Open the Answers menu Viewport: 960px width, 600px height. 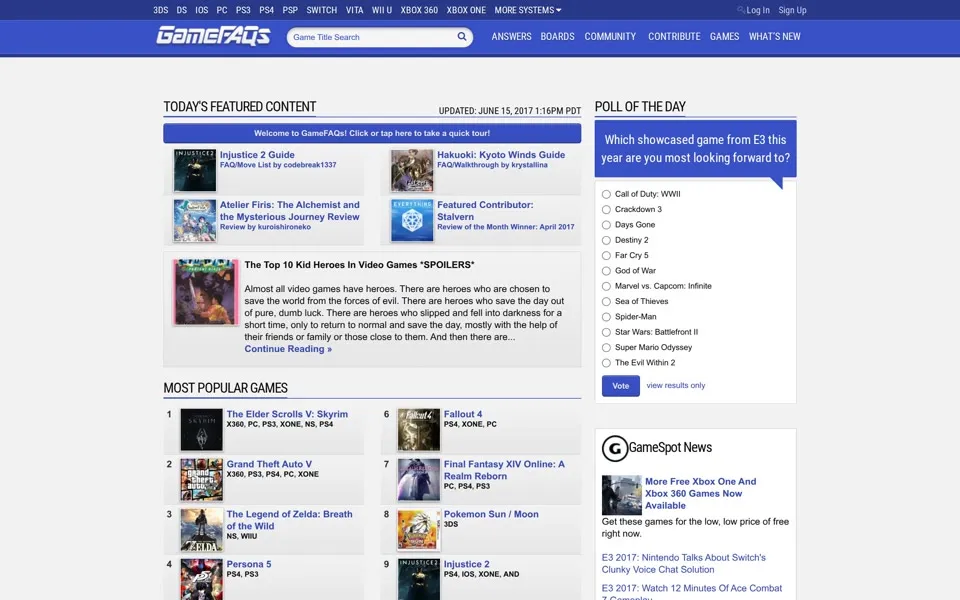click(x=511, y=37)
